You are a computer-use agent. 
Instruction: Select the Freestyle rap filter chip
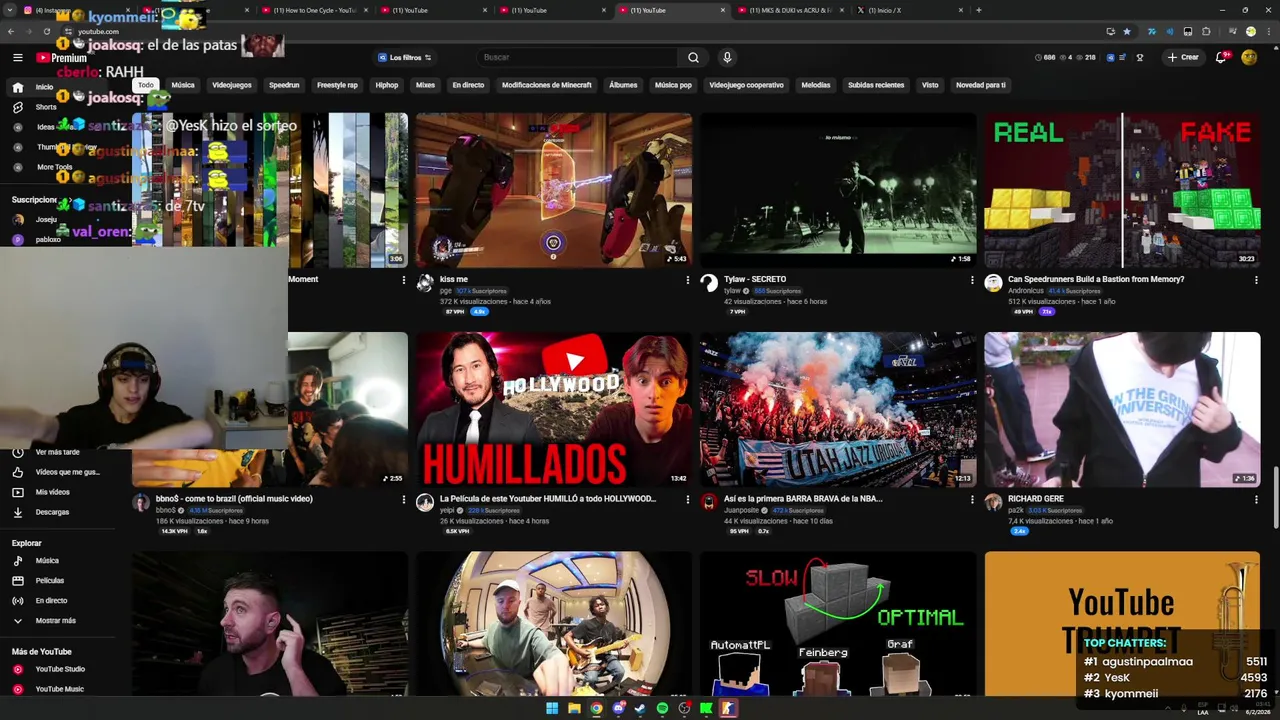coord(337,85)
